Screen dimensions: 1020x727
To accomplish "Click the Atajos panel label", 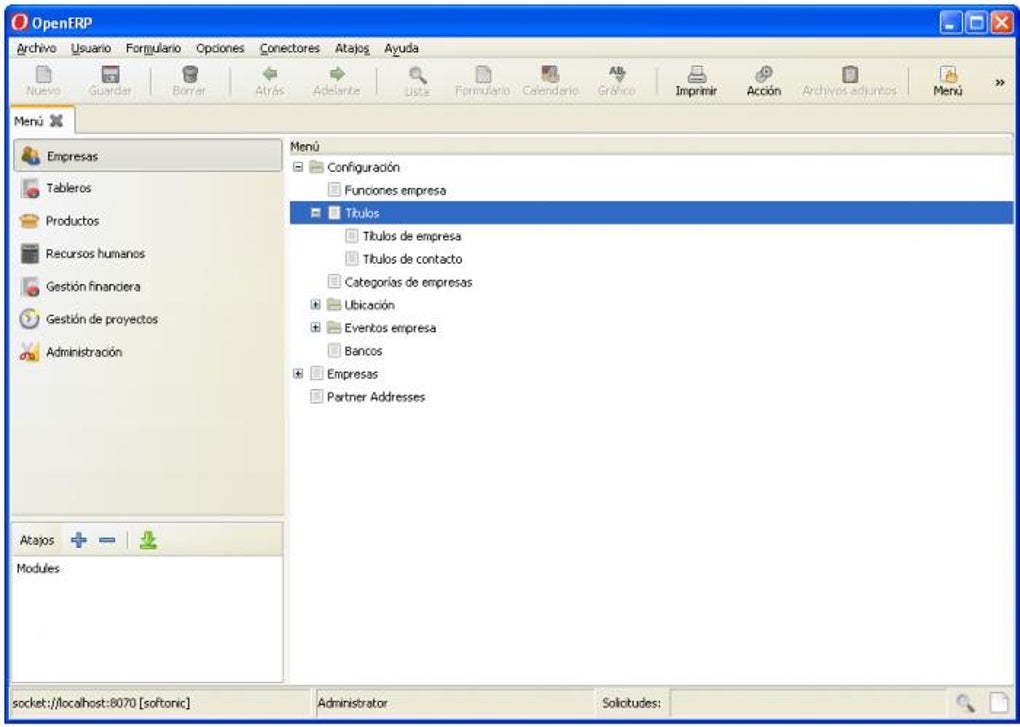I will point(37,540).
